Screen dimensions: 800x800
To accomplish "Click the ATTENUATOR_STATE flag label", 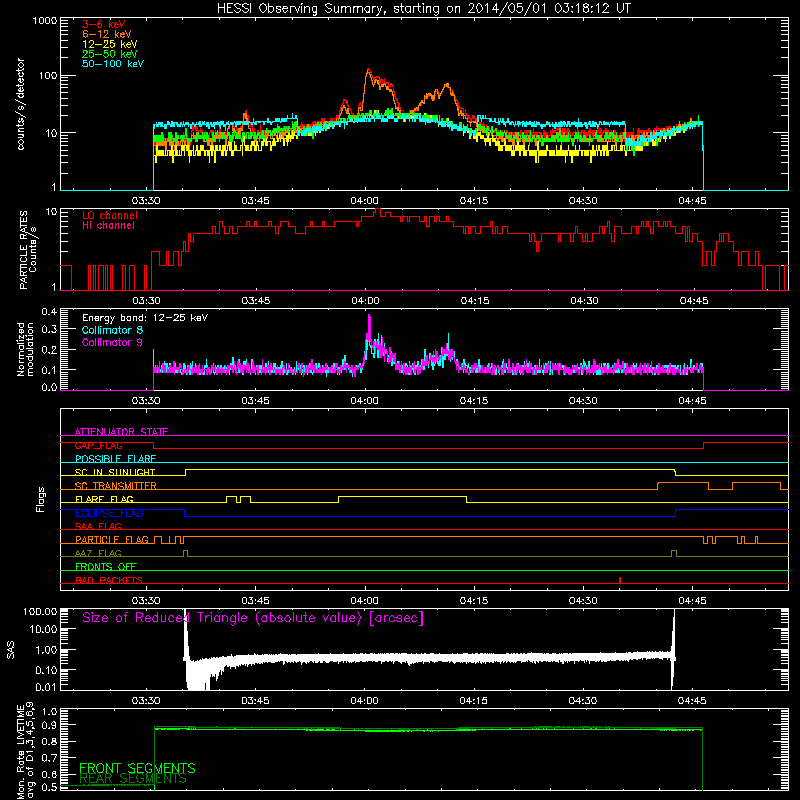I will point(121,432).
